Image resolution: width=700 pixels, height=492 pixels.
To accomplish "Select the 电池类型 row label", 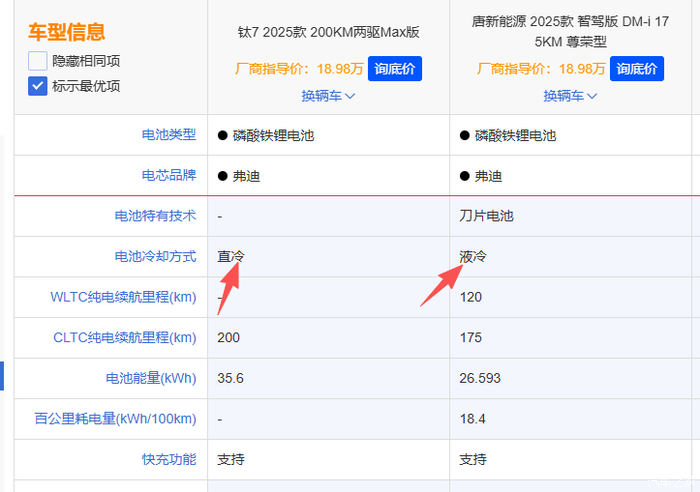I will pos(169,135).
